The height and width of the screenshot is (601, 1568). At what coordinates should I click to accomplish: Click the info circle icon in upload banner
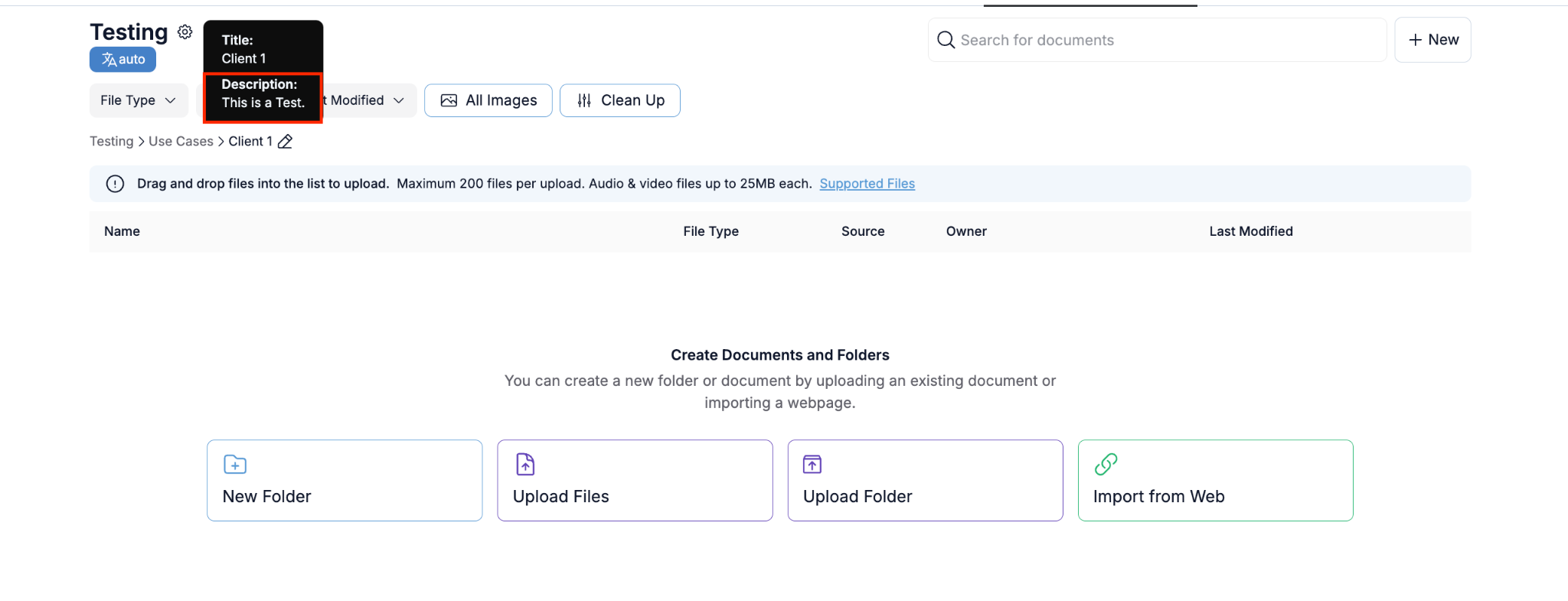115,184
